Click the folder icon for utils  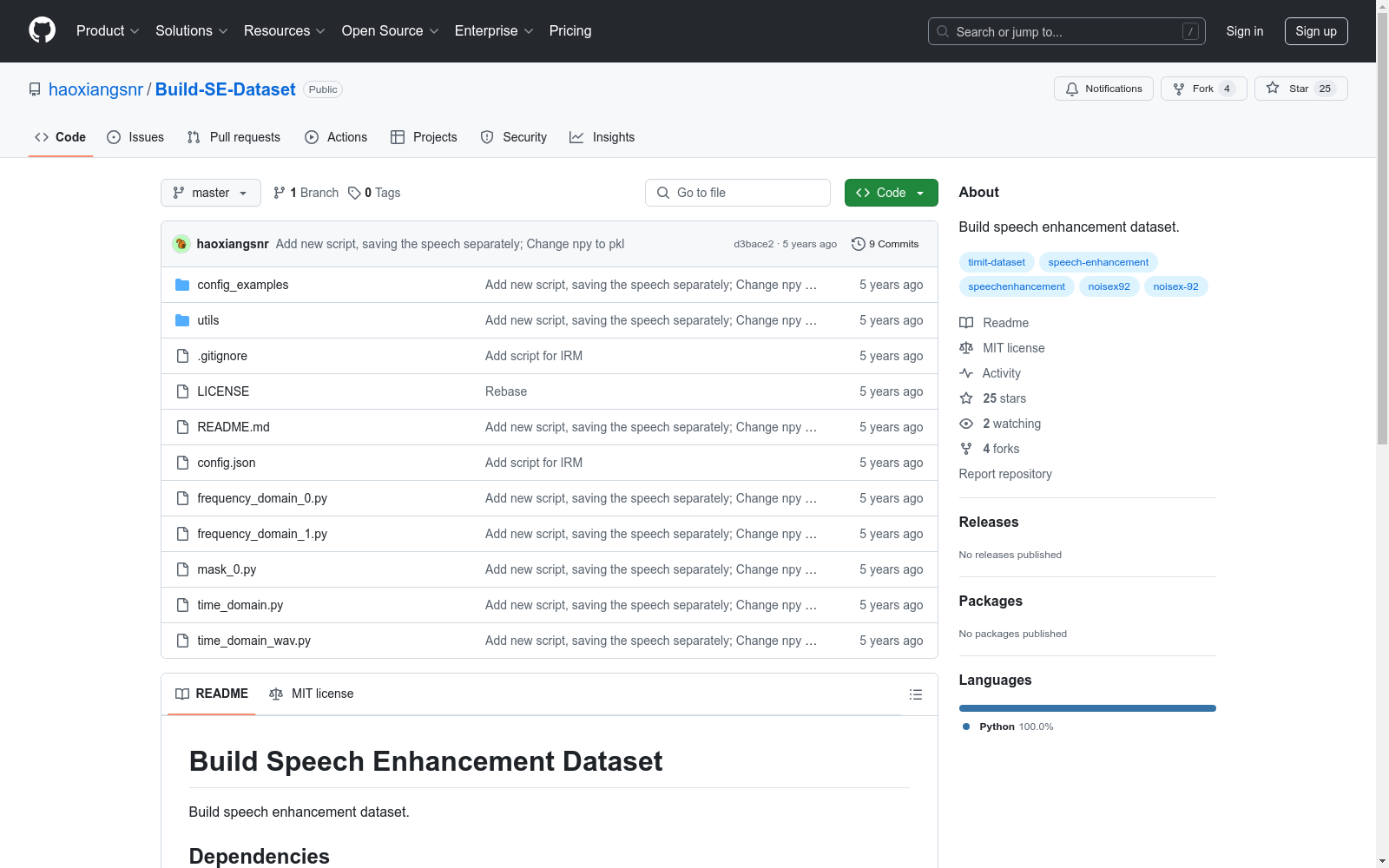coord(182,320)
